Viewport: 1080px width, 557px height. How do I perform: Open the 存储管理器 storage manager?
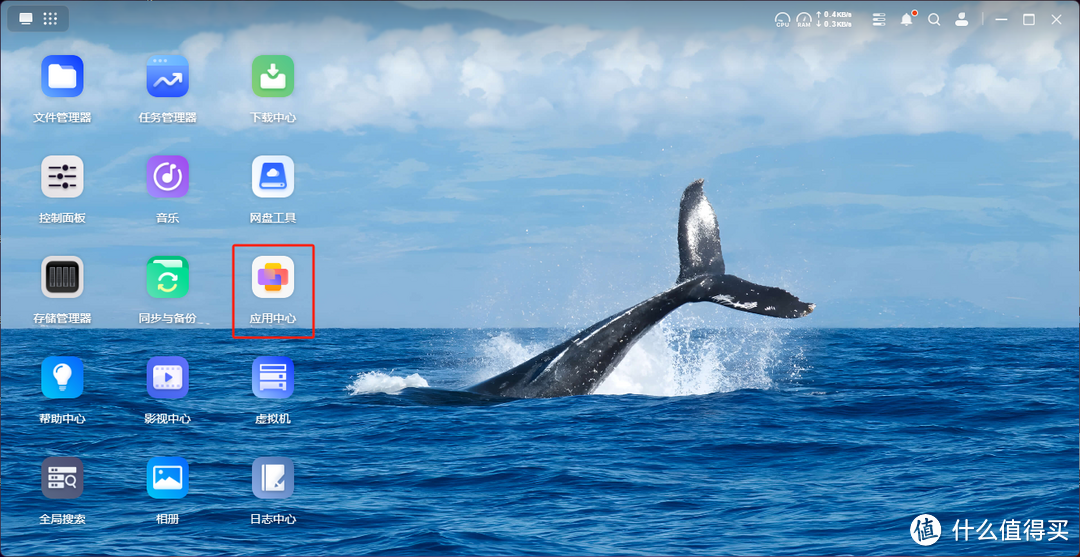click(x=62, y=278)
